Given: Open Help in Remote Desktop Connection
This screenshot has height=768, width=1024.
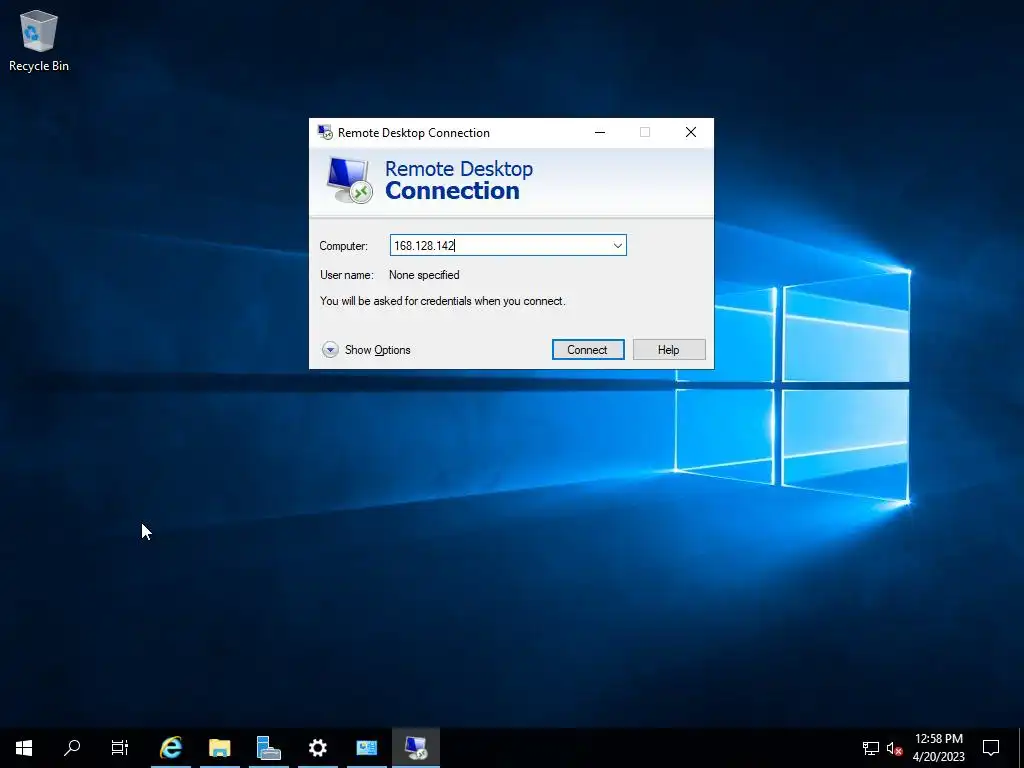Looking at the screenshot, I should [669, 349].
